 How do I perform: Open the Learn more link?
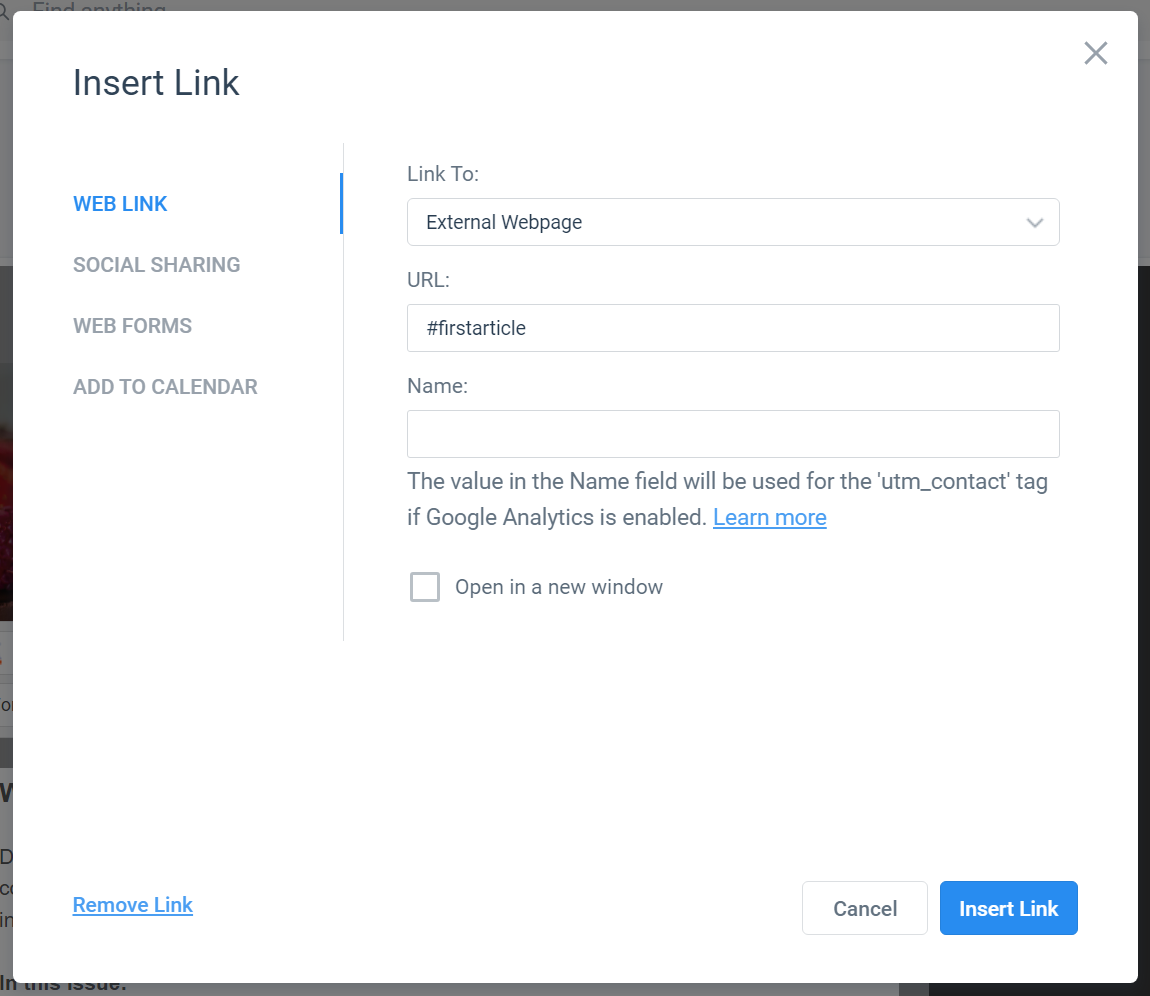click(x=769, y=518)
